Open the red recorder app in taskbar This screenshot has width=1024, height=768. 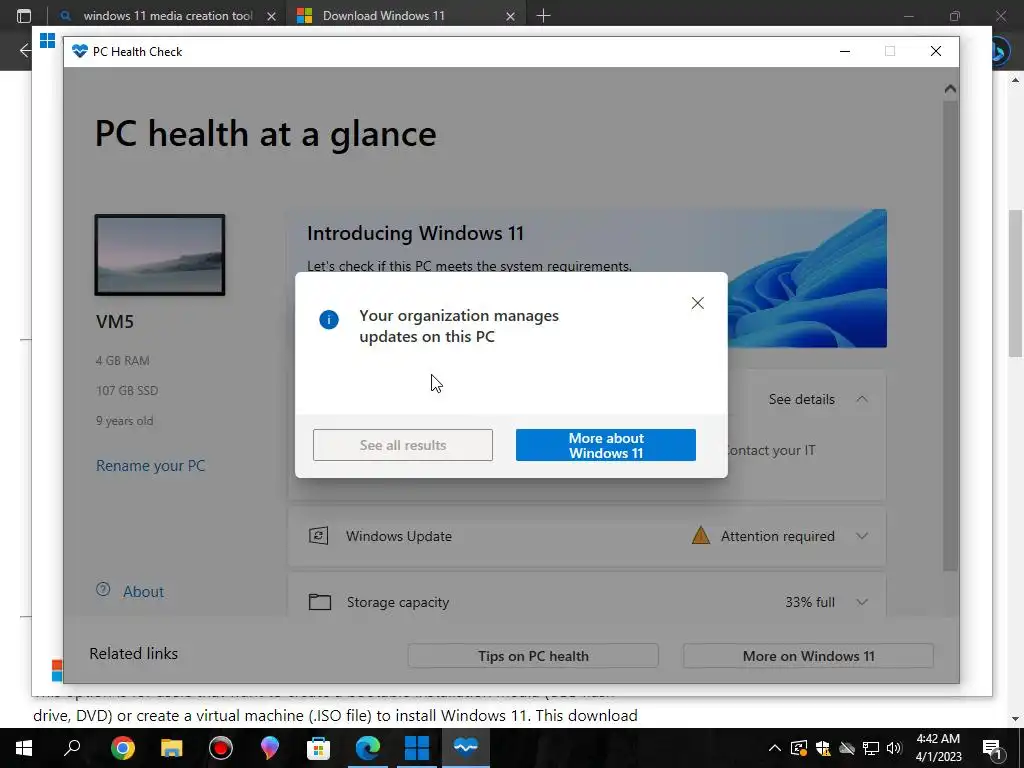click(x=221, y=748)
